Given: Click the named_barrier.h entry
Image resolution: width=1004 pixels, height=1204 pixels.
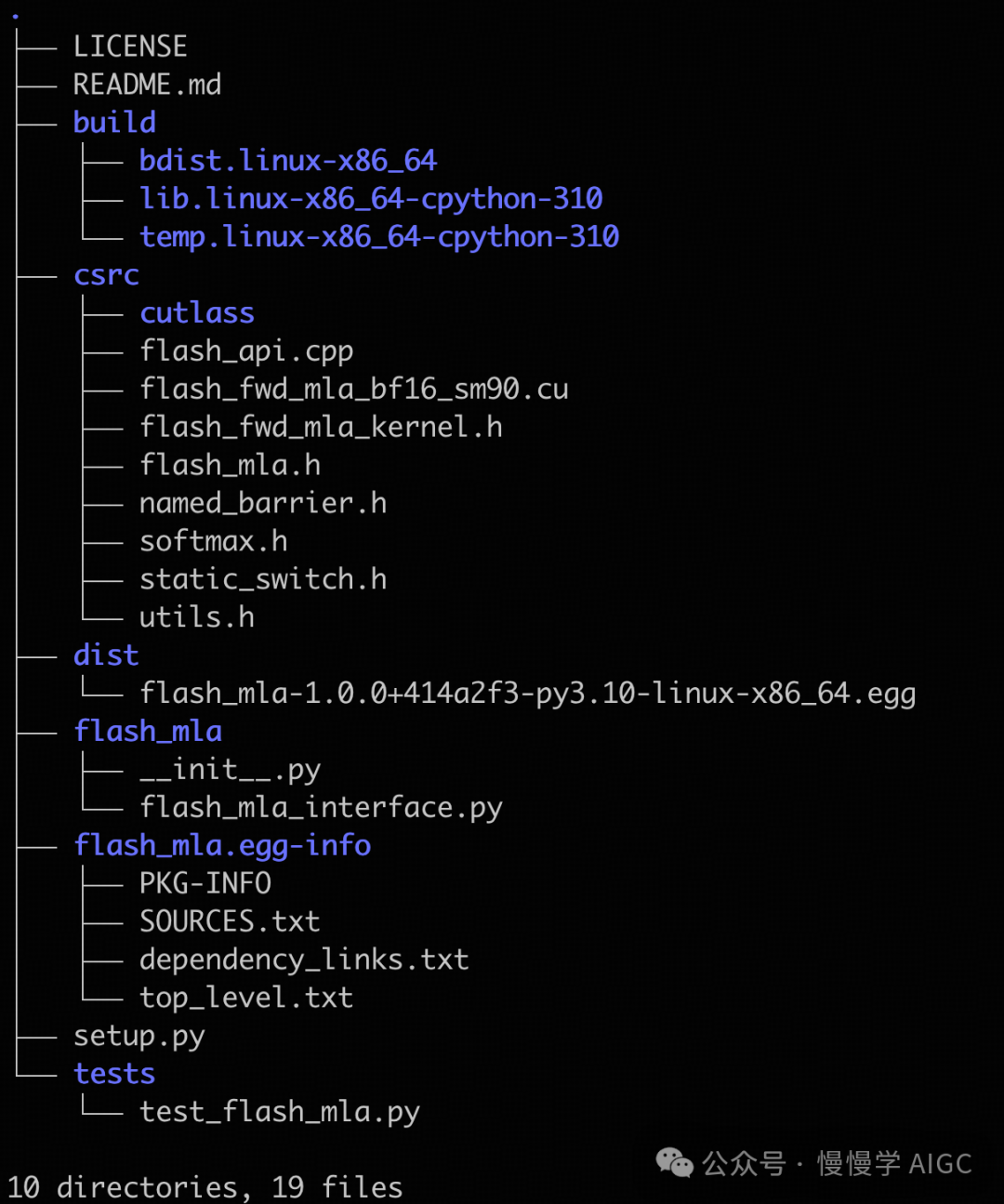Looking at the screenshot, I should (262, 503).
